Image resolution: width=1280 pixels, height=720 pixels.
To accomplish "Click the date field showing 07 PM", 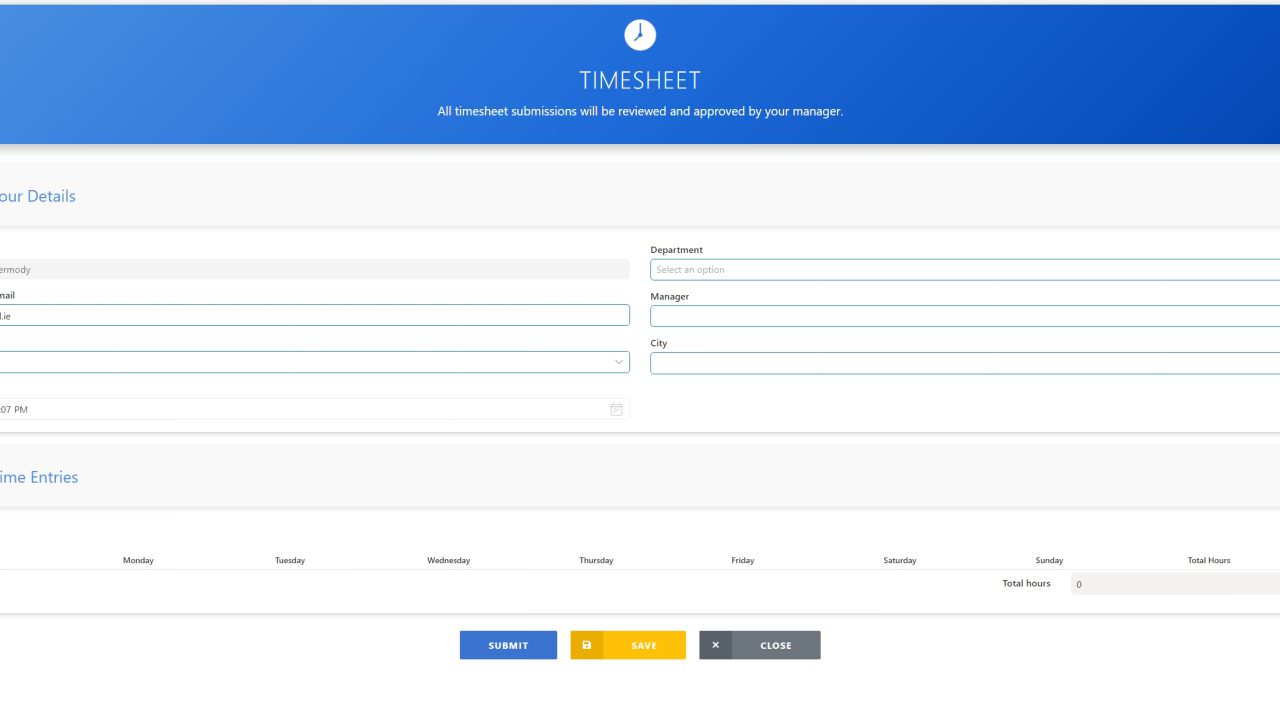I will 300,409.
